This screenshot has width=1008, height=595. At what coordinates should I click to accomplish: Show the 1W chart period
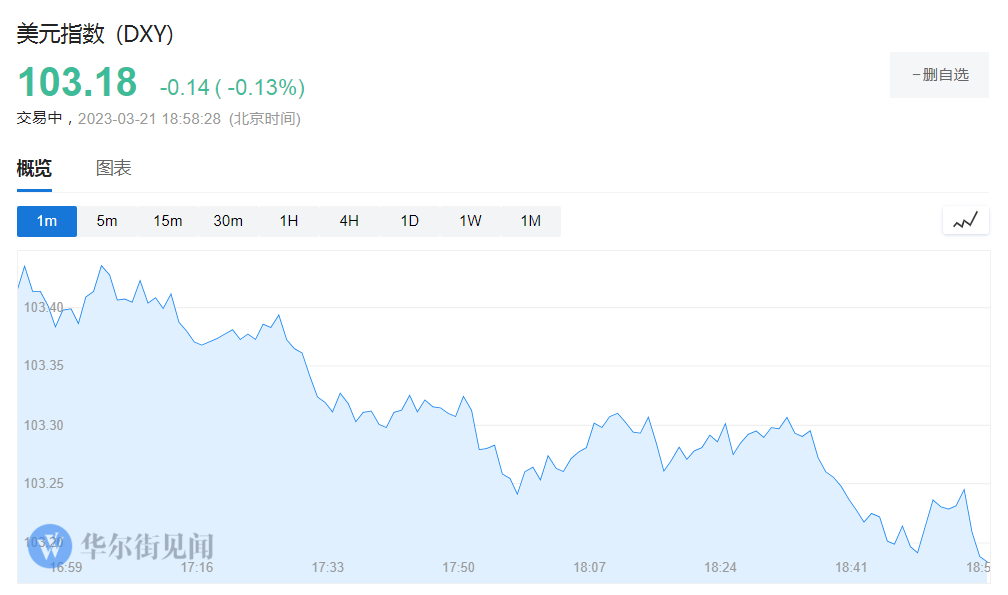point(470,221)
